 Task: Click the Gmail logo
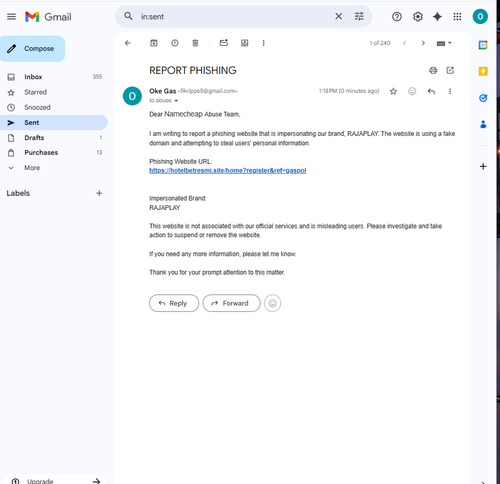[x=48, y=17]
